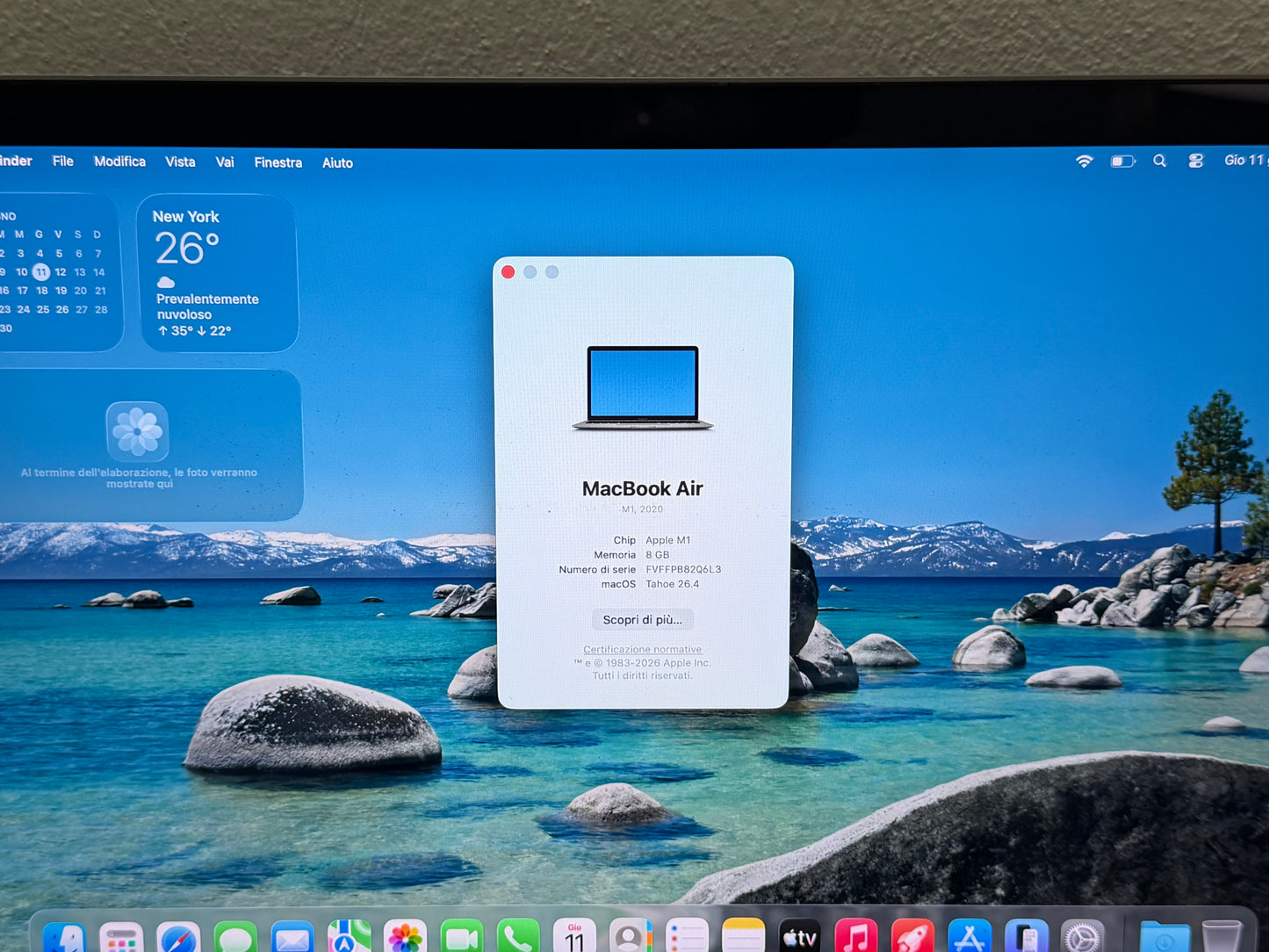Click serial number FVFFPB82Q6L3
The width and height of the screenshot is (1269, 952).
(683, 569)
